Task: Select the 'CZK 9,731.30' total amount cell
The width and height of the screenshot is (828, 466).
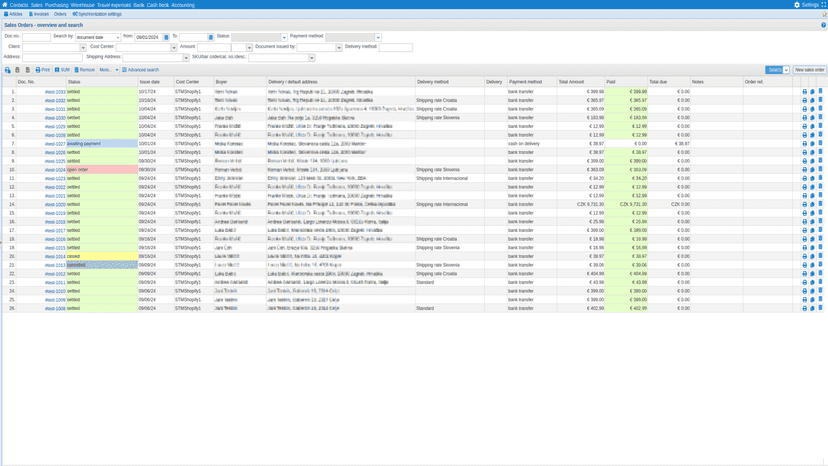Action: 581,204
